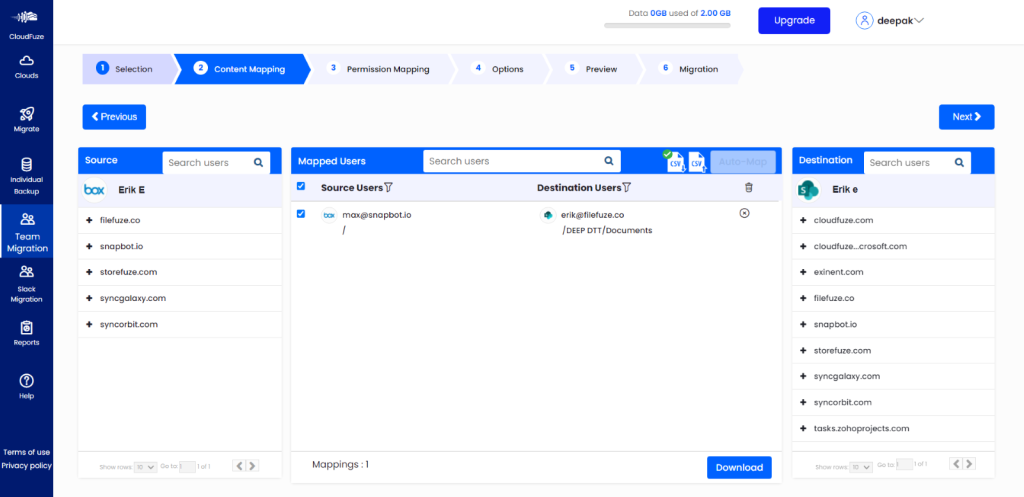Expand storefuze.com in Source list

(x=89, y=272)
